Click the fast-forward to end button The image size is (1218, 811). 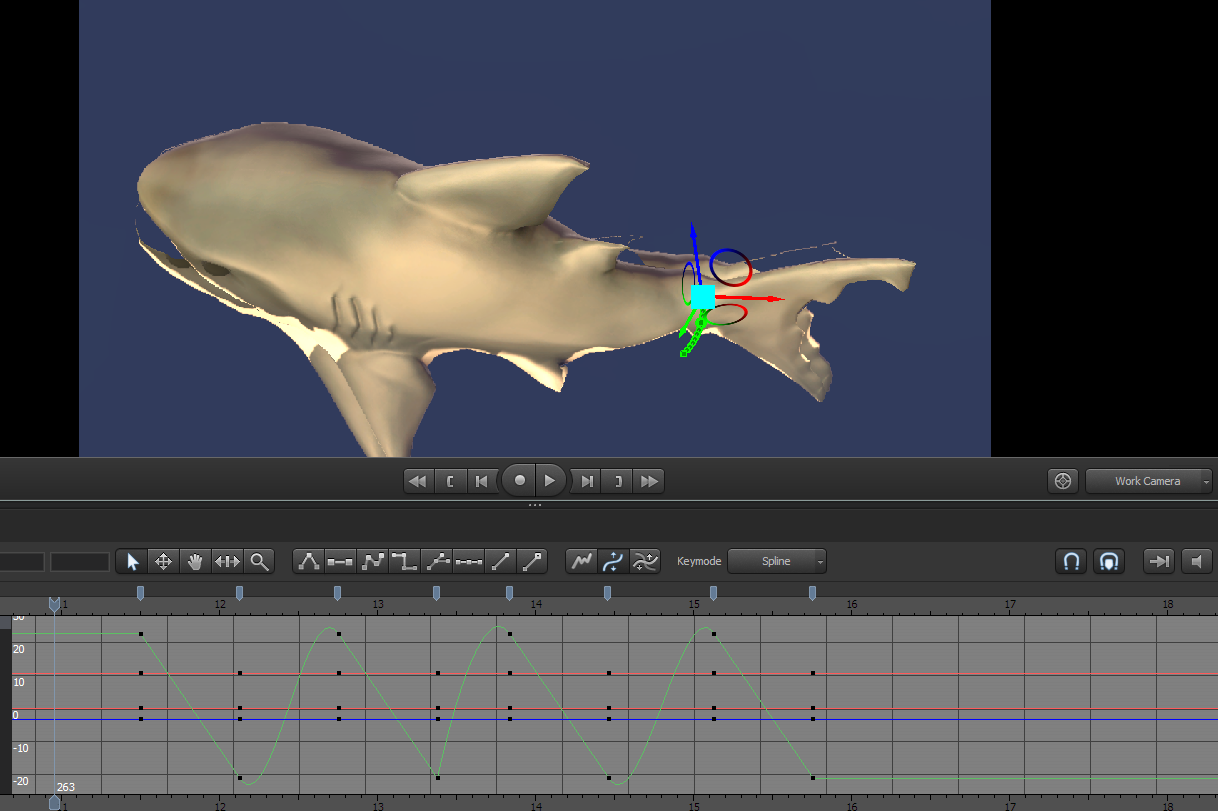[650, 481]
